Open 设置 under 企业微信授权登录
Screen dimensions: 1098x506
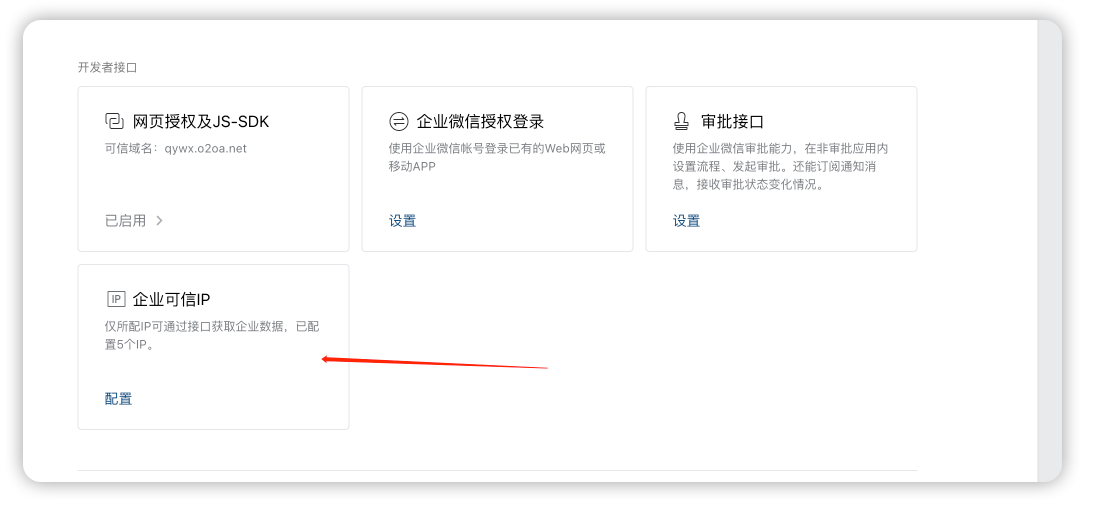tap(402, 221)
